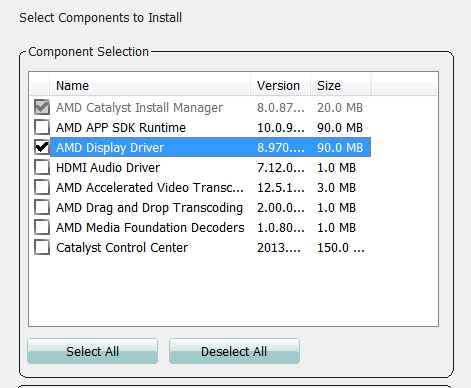Click the Select All button

92,351
